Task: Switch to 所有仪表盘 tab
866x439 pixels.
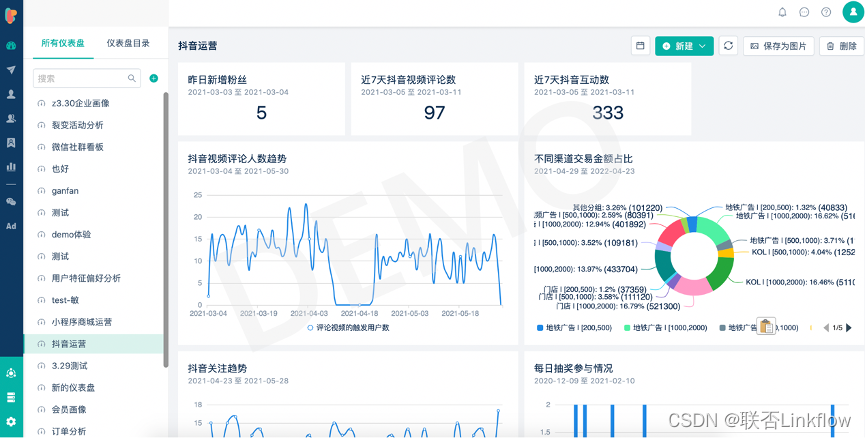Action: [x=62, y=43]
